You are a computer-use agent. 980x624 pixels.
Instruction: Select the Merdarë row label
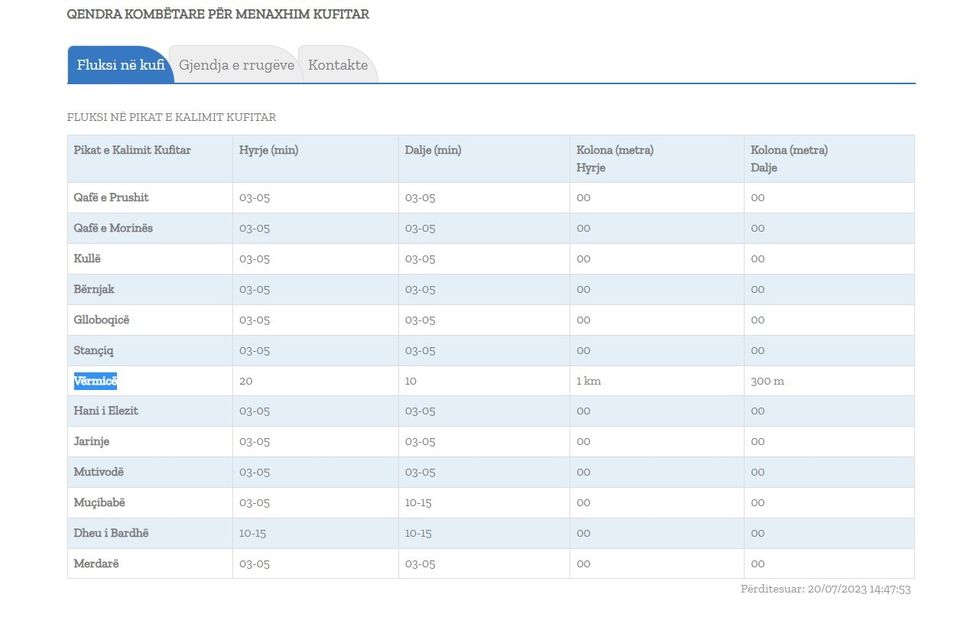[x=96, y=564]
